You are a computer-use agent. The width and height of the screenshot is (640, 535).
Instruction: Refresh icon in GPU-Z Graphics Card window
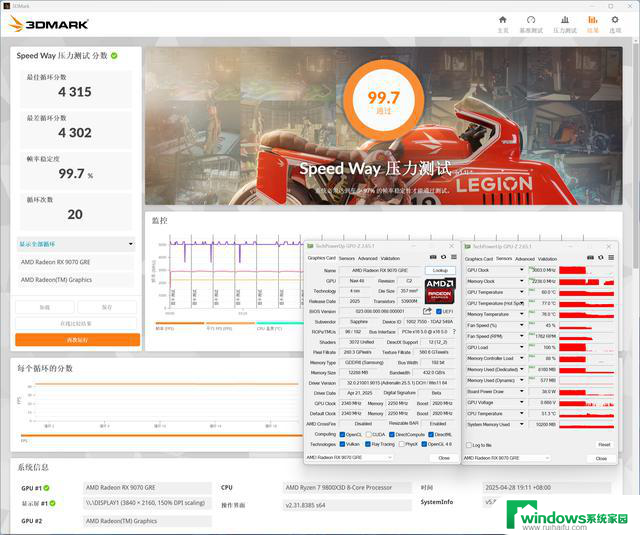(443, 257)
